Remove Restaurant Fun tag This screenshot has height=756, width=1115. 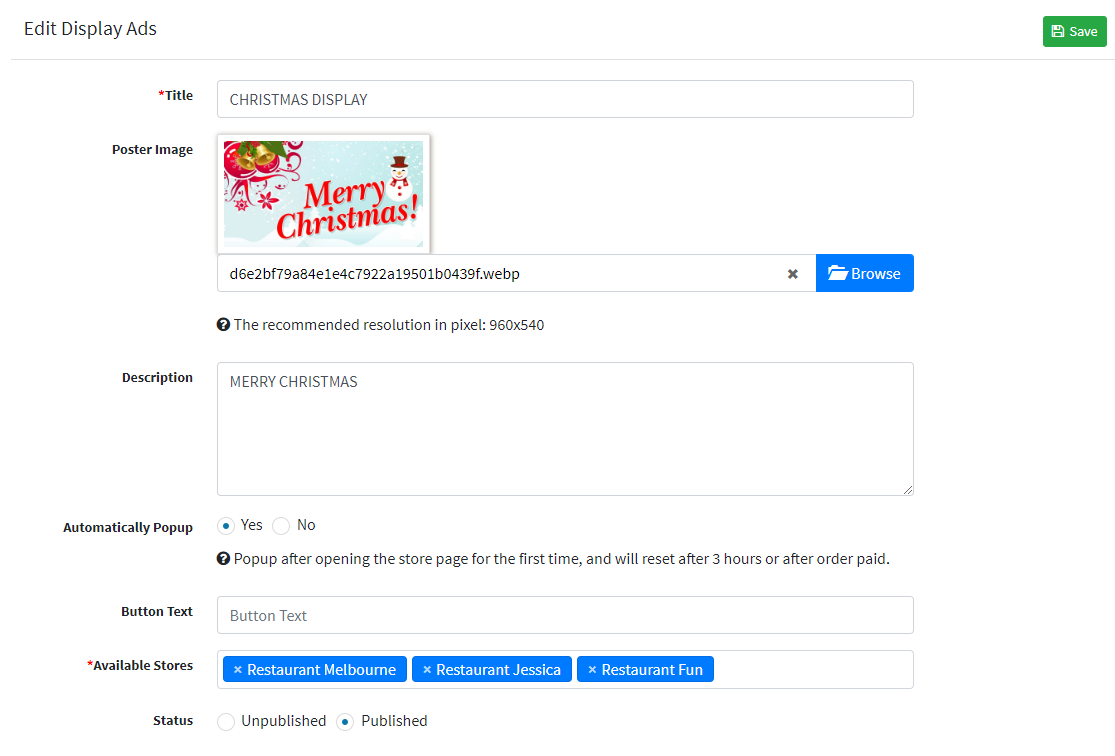592,670
